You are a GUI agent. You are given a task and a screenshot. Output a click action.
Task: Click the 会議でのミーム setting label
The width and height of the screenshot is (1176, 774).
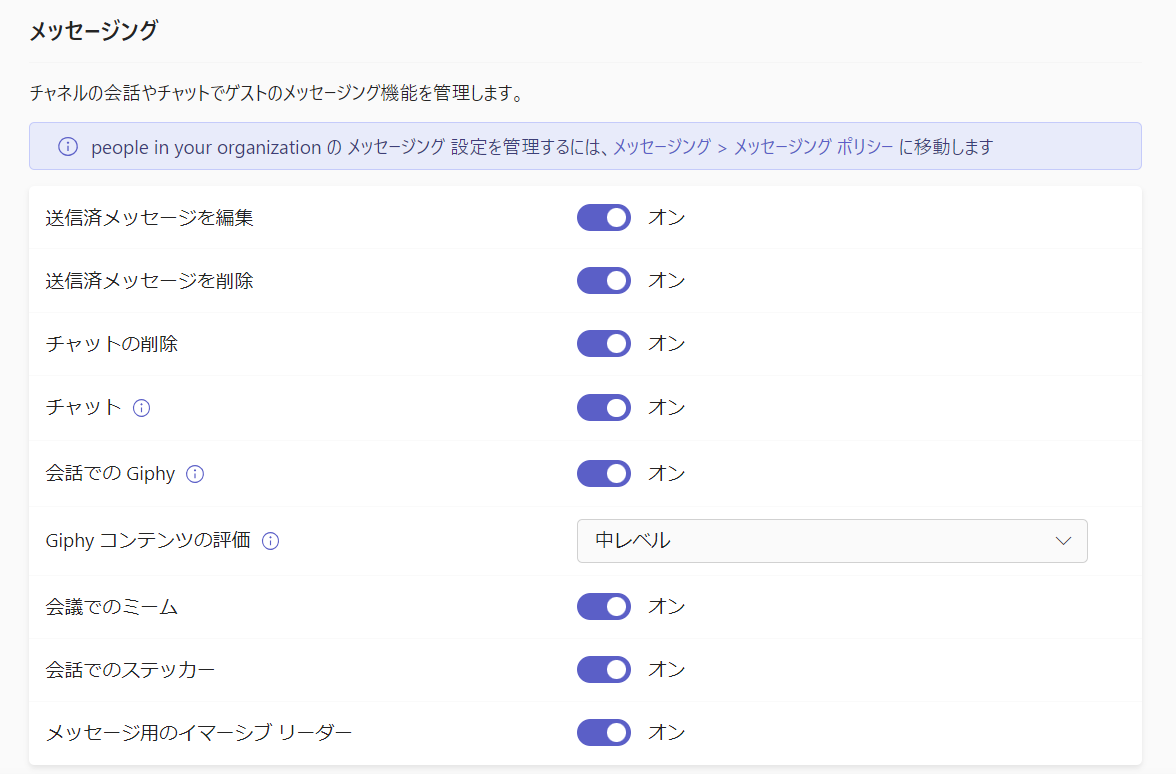point(112,606)
